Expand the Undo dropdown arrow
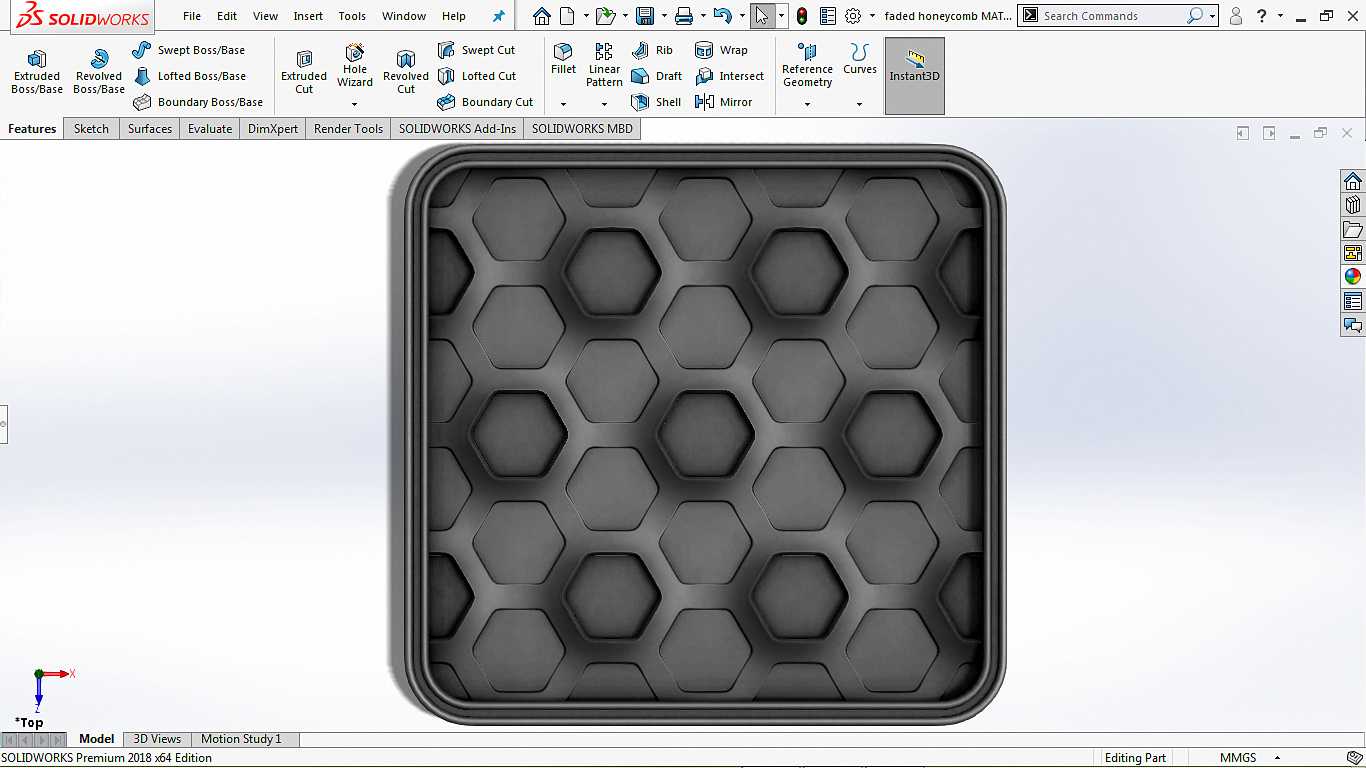 742,16
